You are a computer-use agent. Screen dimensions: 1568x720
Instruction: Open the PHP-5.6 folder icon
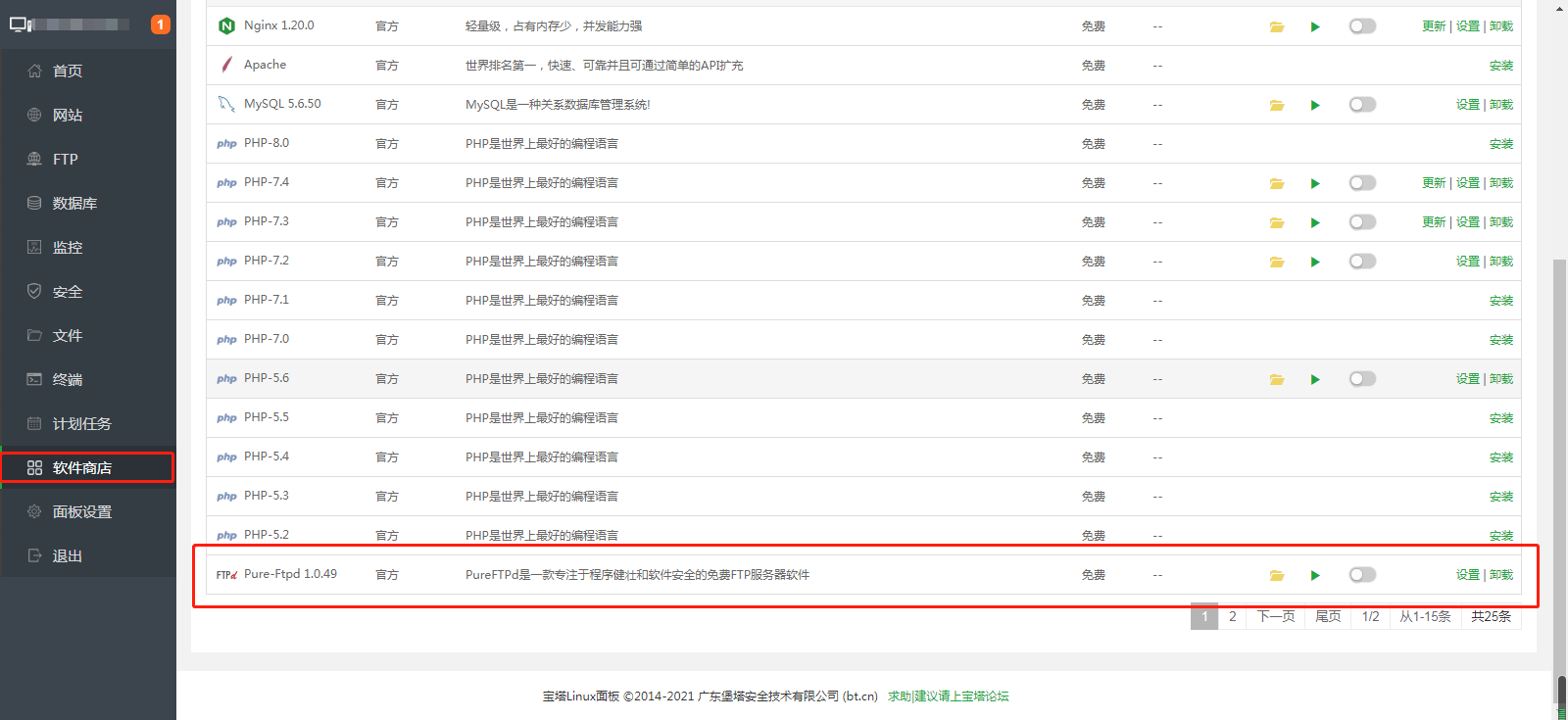pyautogui.click(x=1277, y=379)
